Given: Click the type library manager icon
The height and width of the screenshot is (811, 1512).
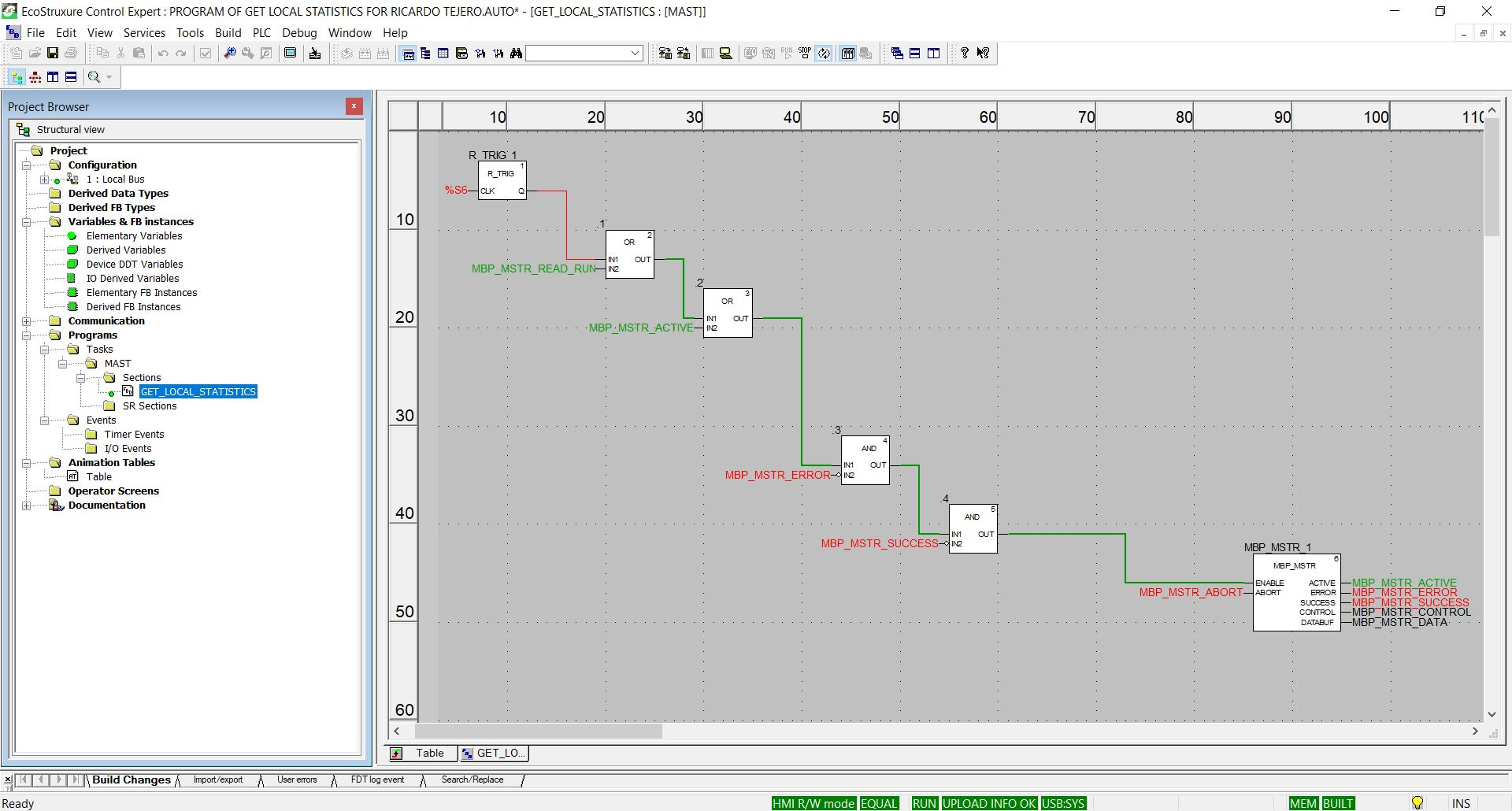Looking at the screenshot, I should [x=461, y=53].
